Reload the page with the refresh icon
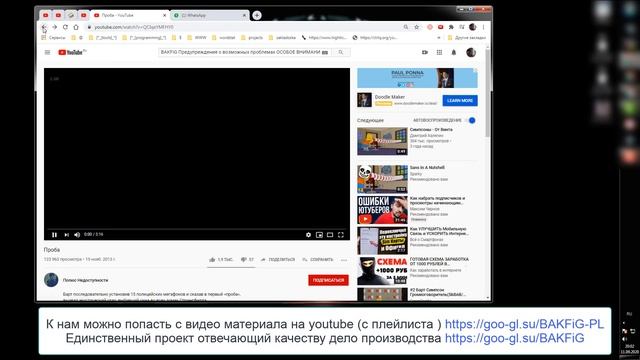The width and height of the screenshot is (640, 360). click(65, 27)
